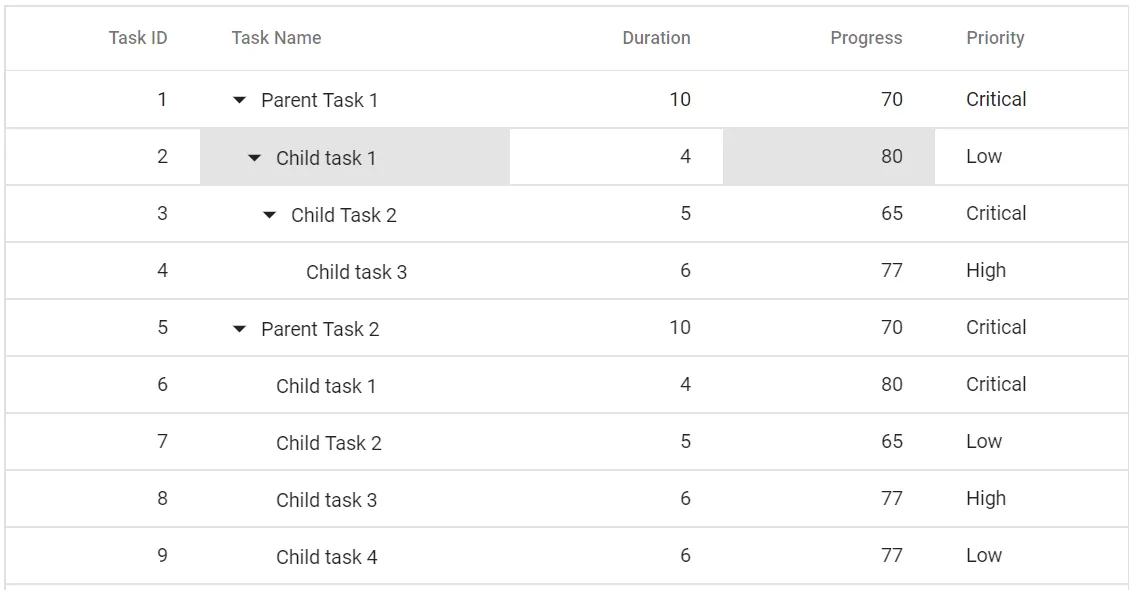This screenshot has width=1134, height=590.
Task: Sort by the Task ID column header
Action: point(138,37)
